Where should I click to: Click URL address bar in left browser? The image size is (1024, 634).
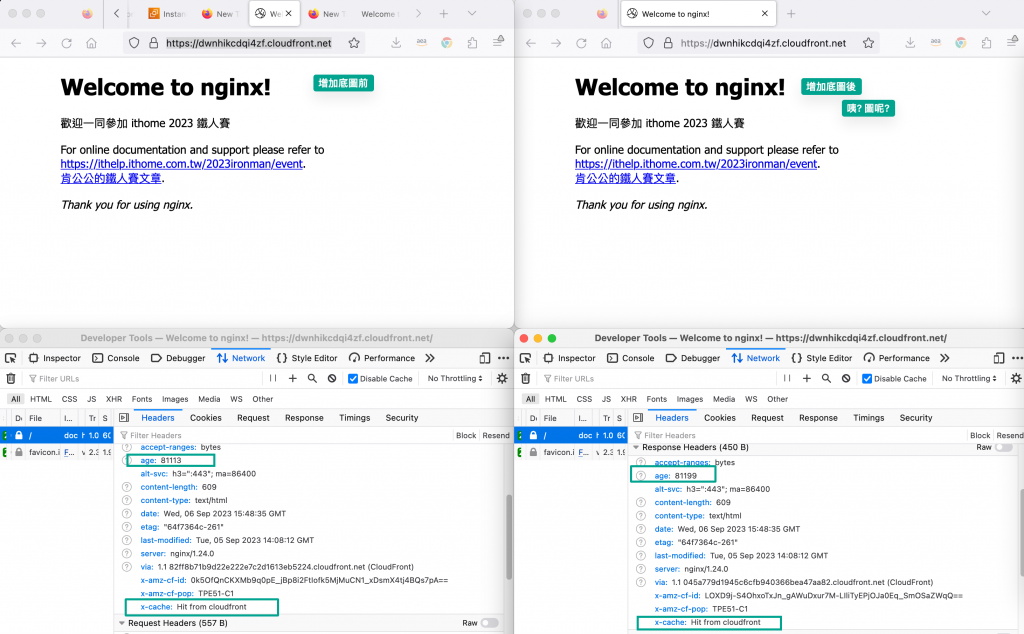[248, 43]
